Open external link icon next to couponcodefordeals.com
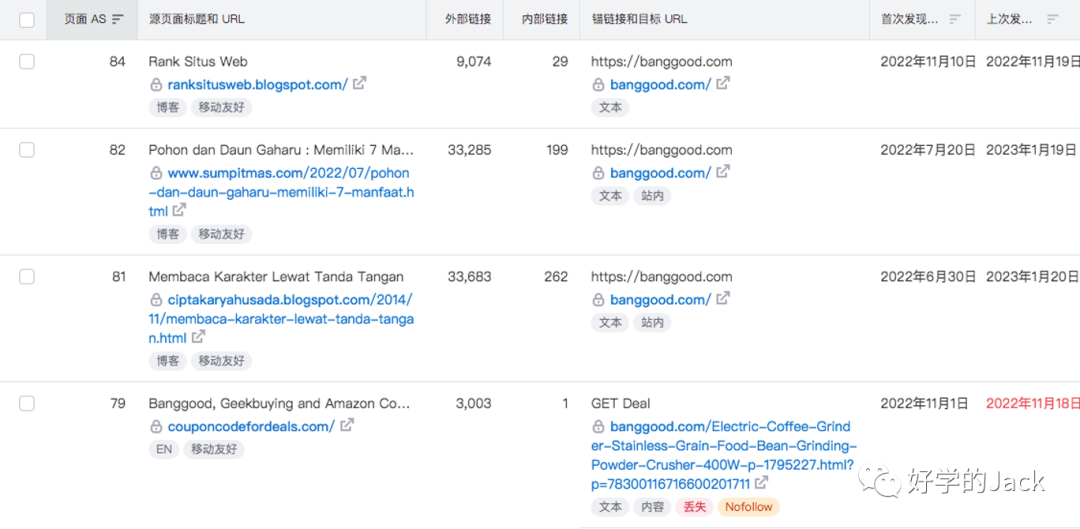The width and height of the screenshot is (1080, 529). point(347,426)
